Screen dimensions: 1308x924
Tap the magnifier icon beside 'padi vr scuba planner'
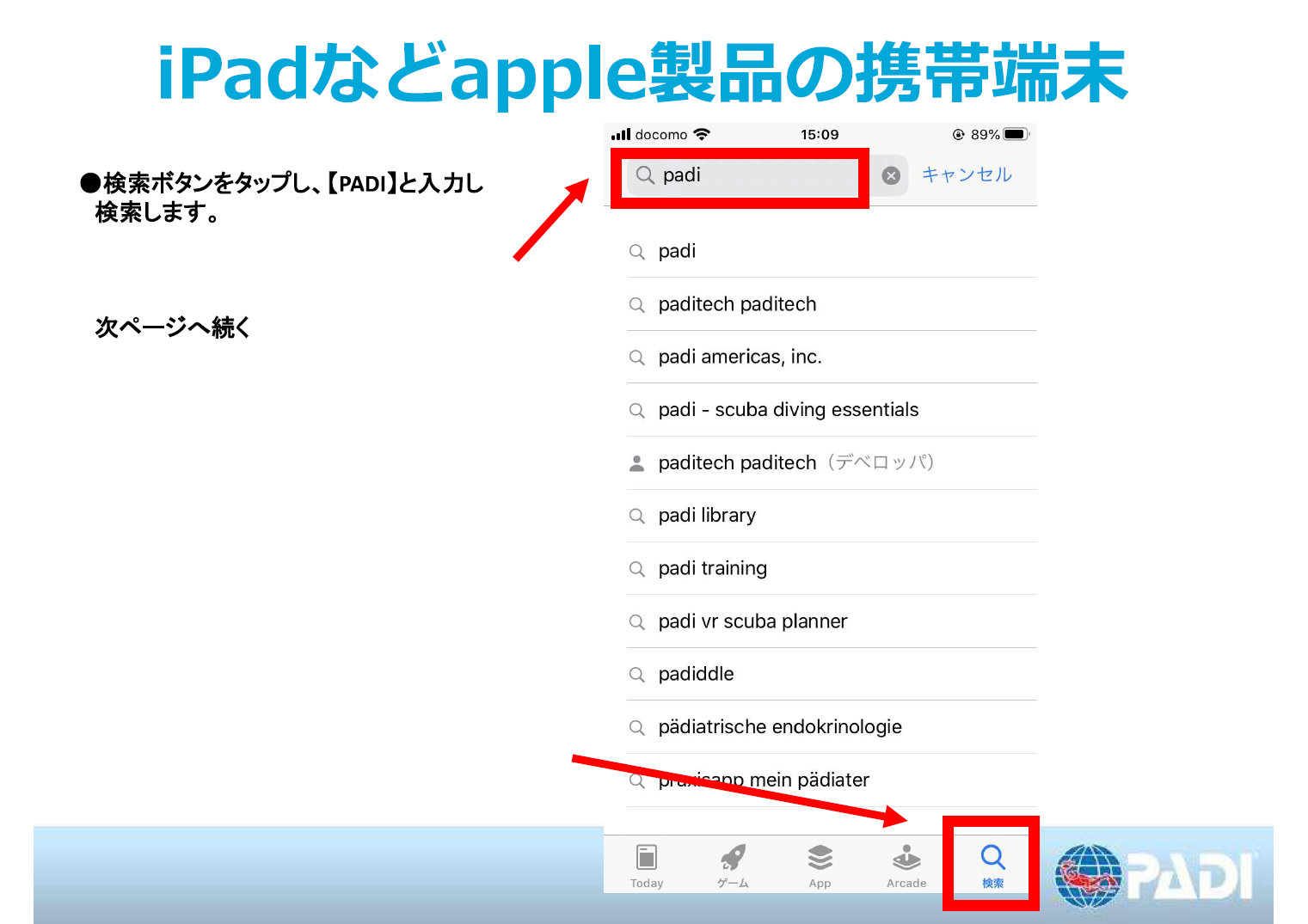point(636,621)
